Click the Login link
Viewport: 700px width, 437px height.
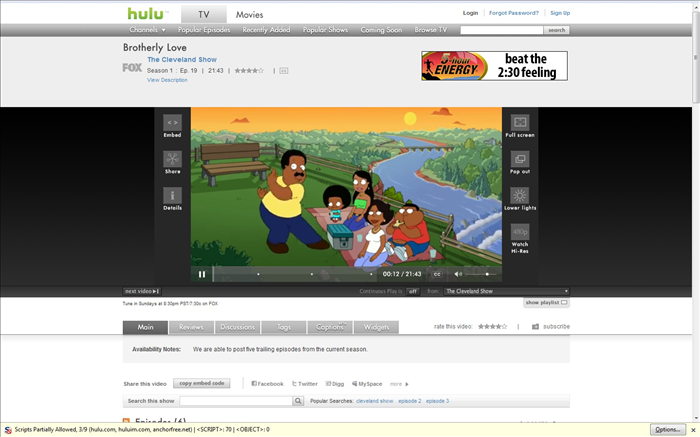(470, 13)
